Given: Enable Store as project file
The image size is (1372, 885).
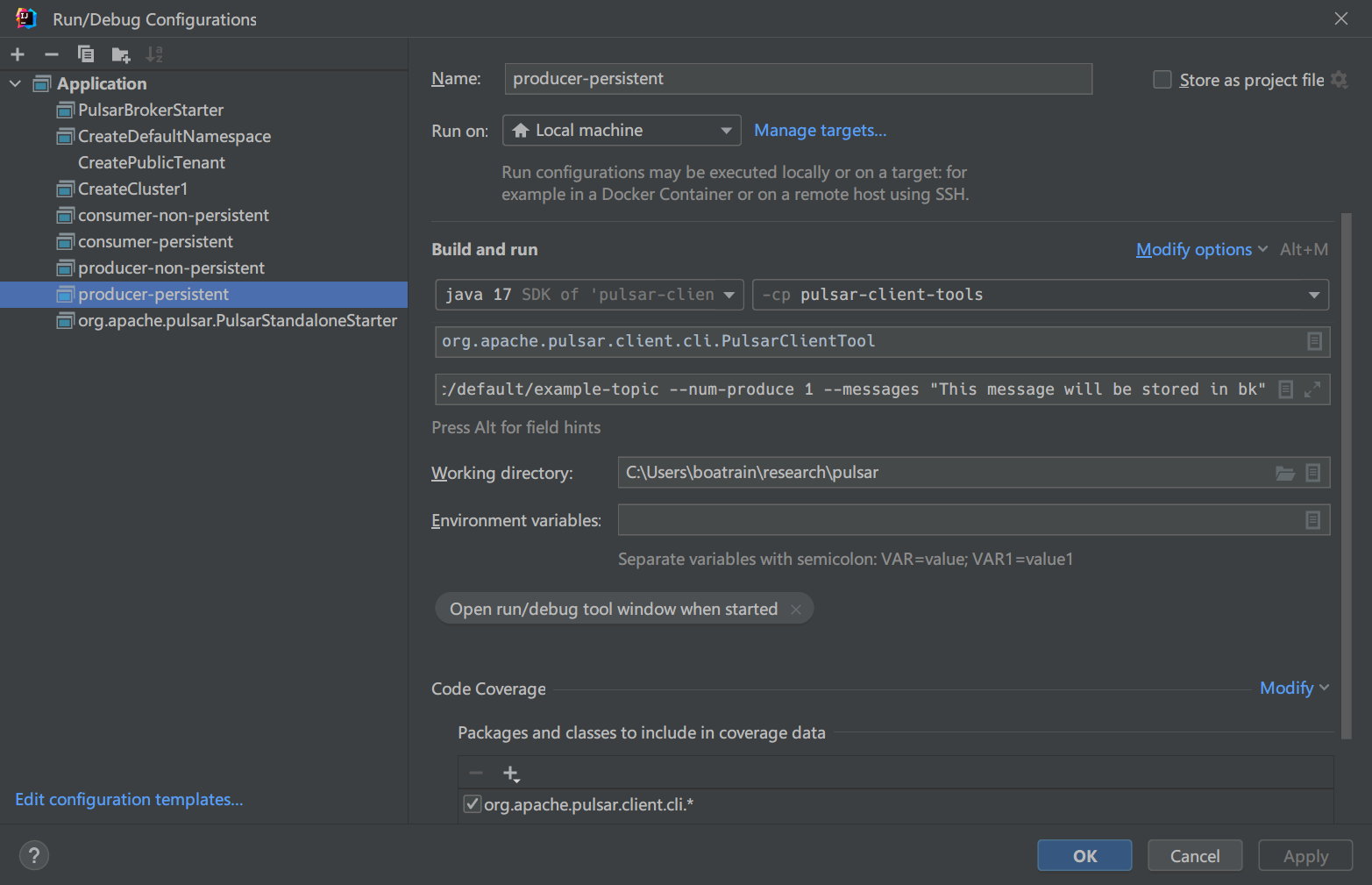Looking at the screenshot, I should pyautogui.click(x=1162, y=79).
